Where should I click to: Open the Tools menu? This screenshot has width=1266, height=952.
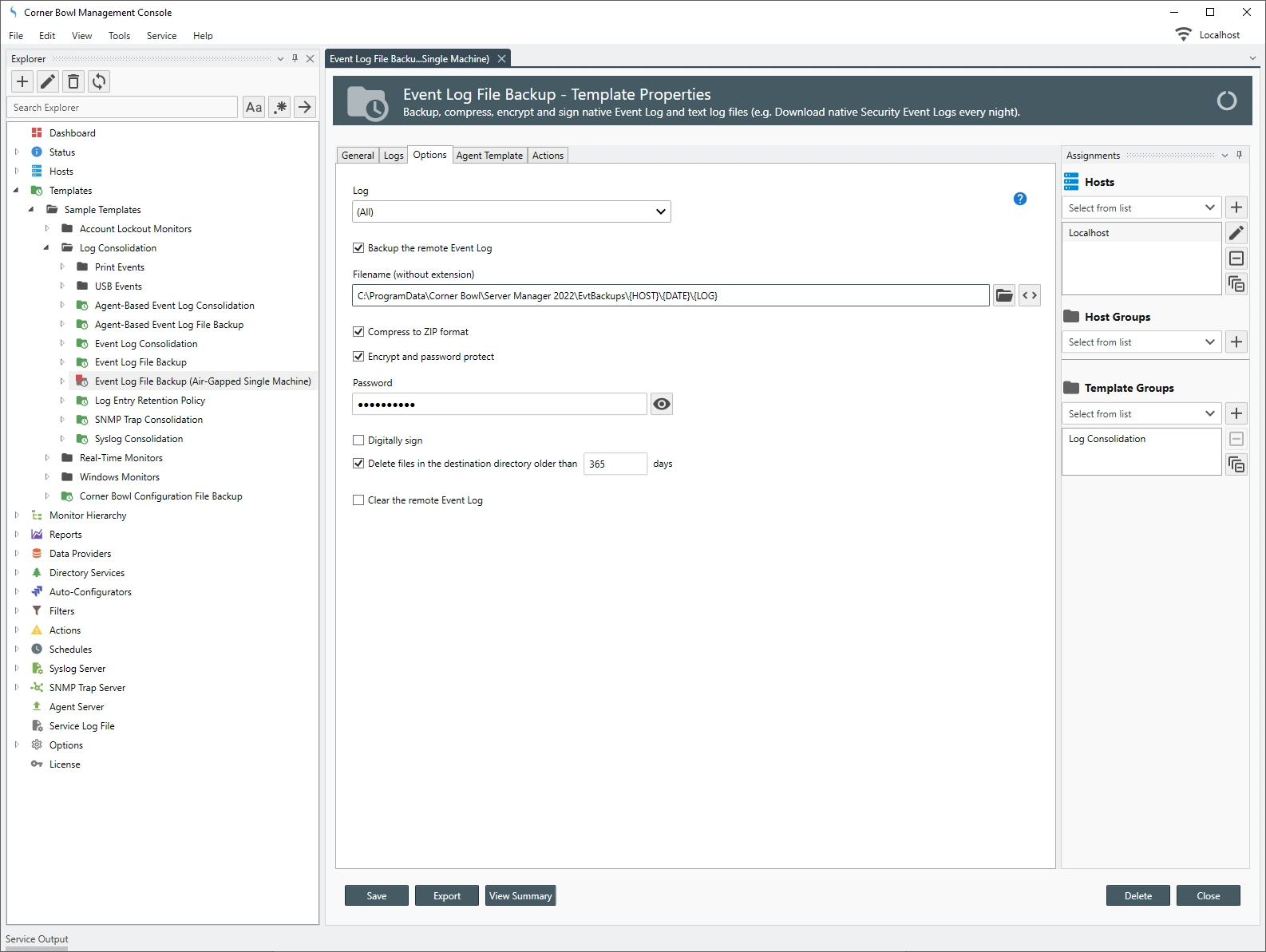[119, 36]
